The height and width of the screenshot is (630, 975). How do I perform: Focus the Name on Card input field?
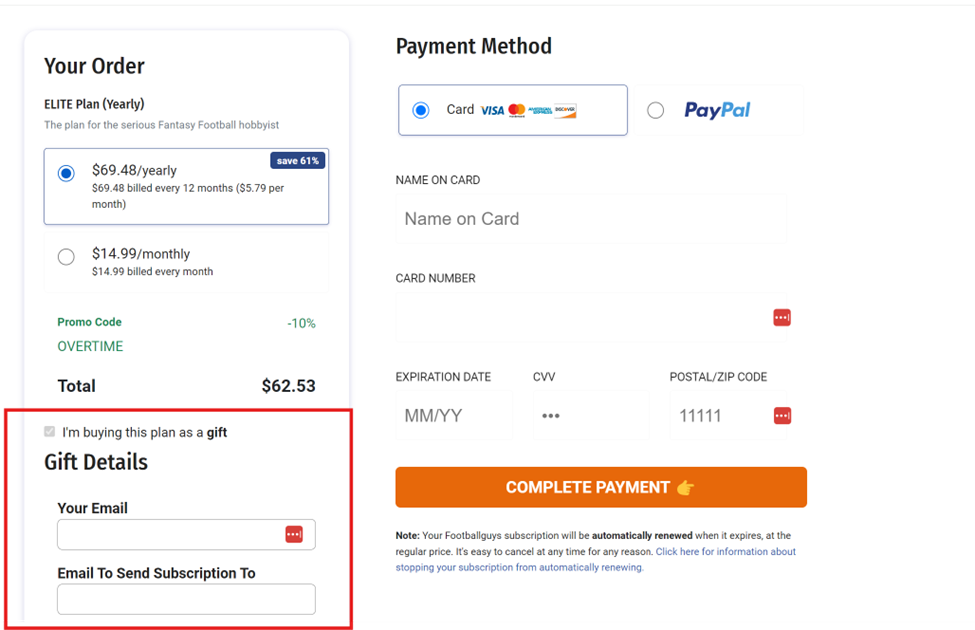point(591,219)
